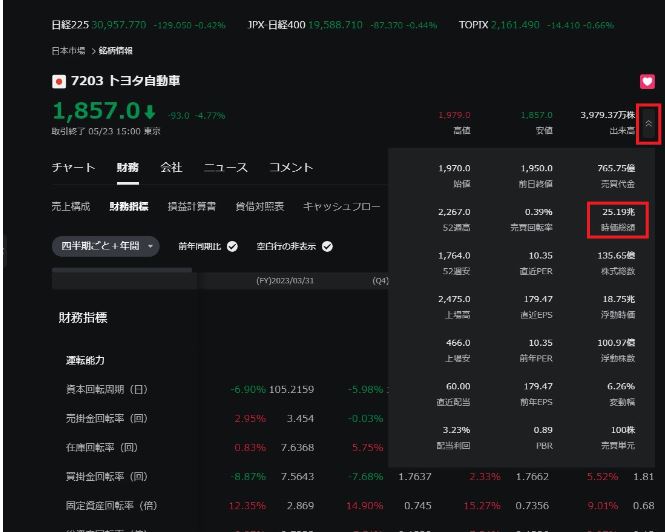Click the 3.23% 配当利回 value
The height and width of the screenshot is (532, 665).
[x=456, y=430]
